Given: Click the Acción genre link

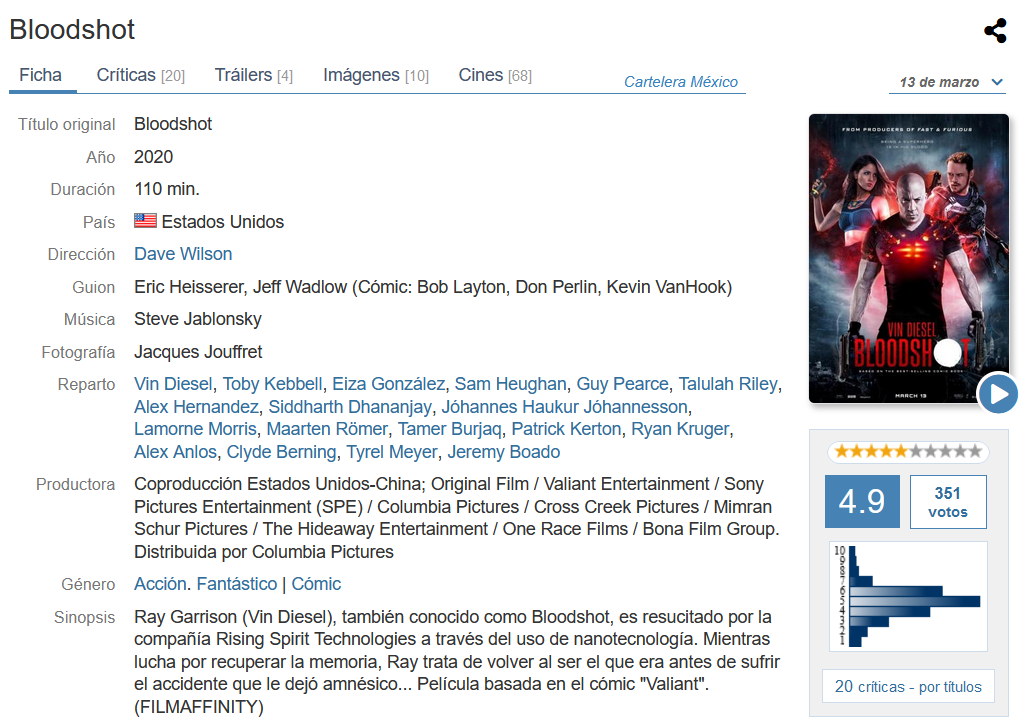Looking at the screenshot, I should (x=161, y=584).
